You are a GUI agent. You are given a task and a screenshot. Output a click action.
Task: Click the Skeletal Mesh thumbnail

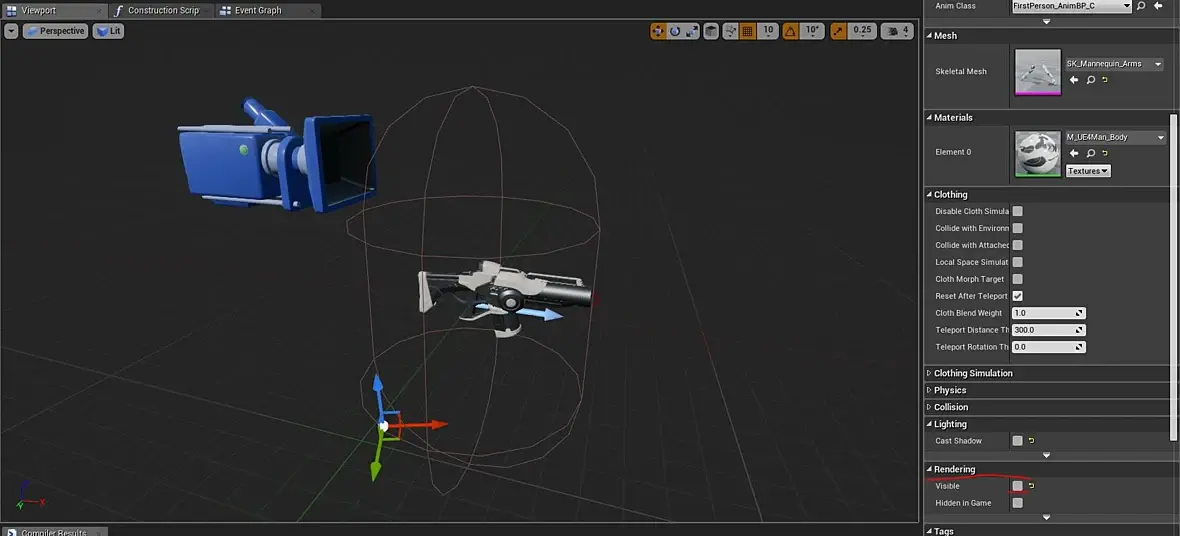click(1038, 72)
